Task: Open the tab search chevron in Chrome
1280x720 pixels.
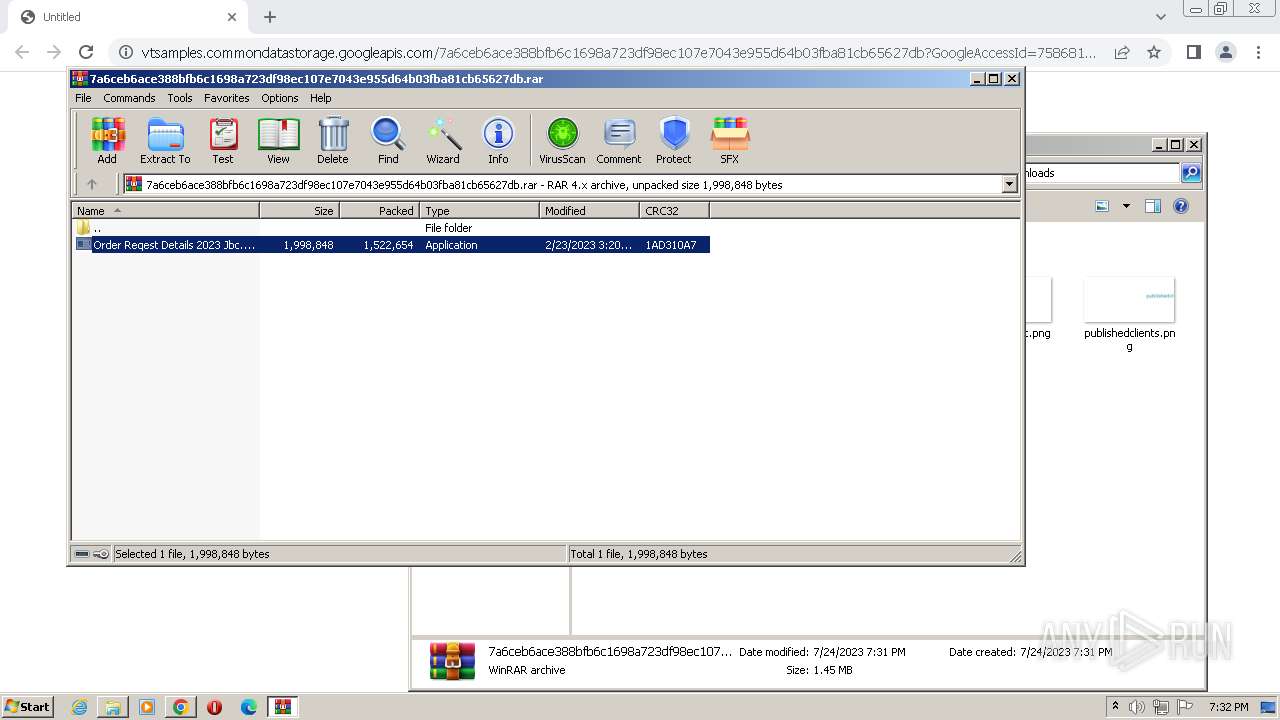Action: [x=1161, y=17]
